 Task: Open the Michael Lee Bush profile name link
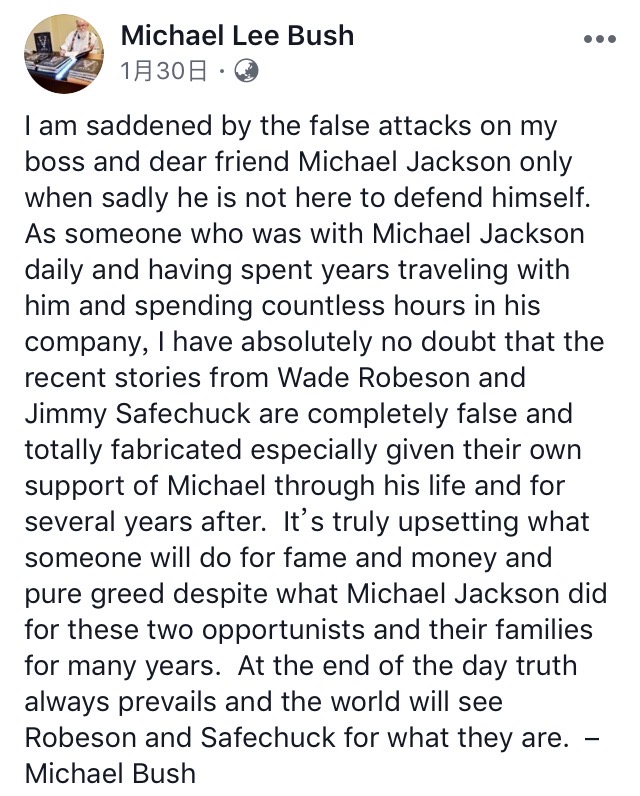click(237, 36)
